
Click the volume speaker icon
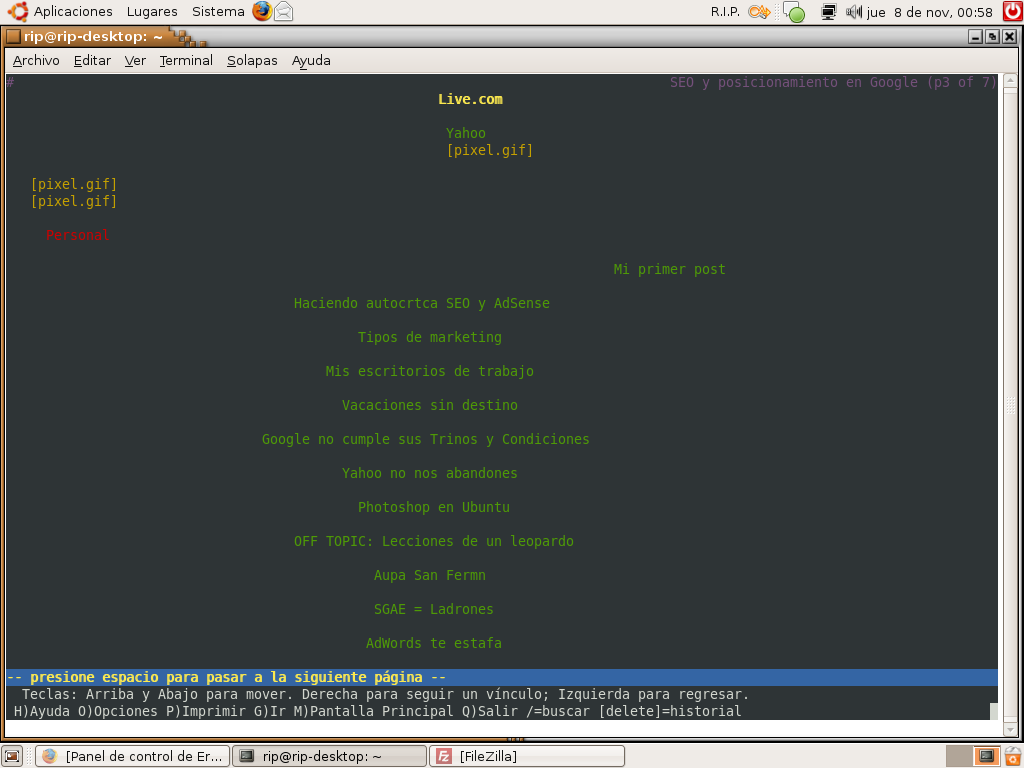tap(854, 12)
